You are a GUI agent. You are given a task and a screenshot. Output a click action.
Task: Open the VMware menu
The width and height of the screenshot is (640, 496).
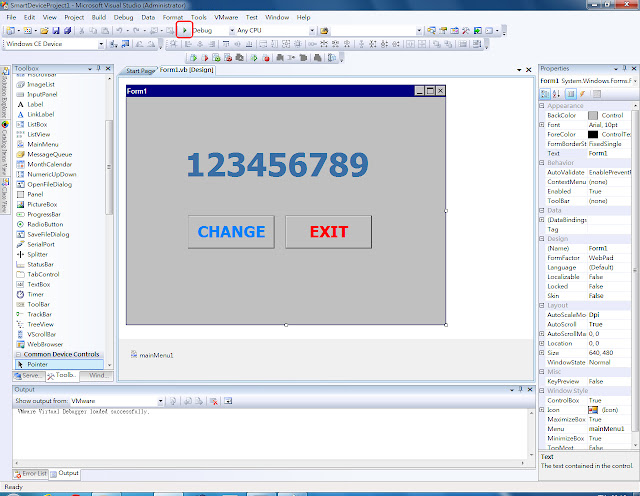pyautogui.click(x=226, y=17)
